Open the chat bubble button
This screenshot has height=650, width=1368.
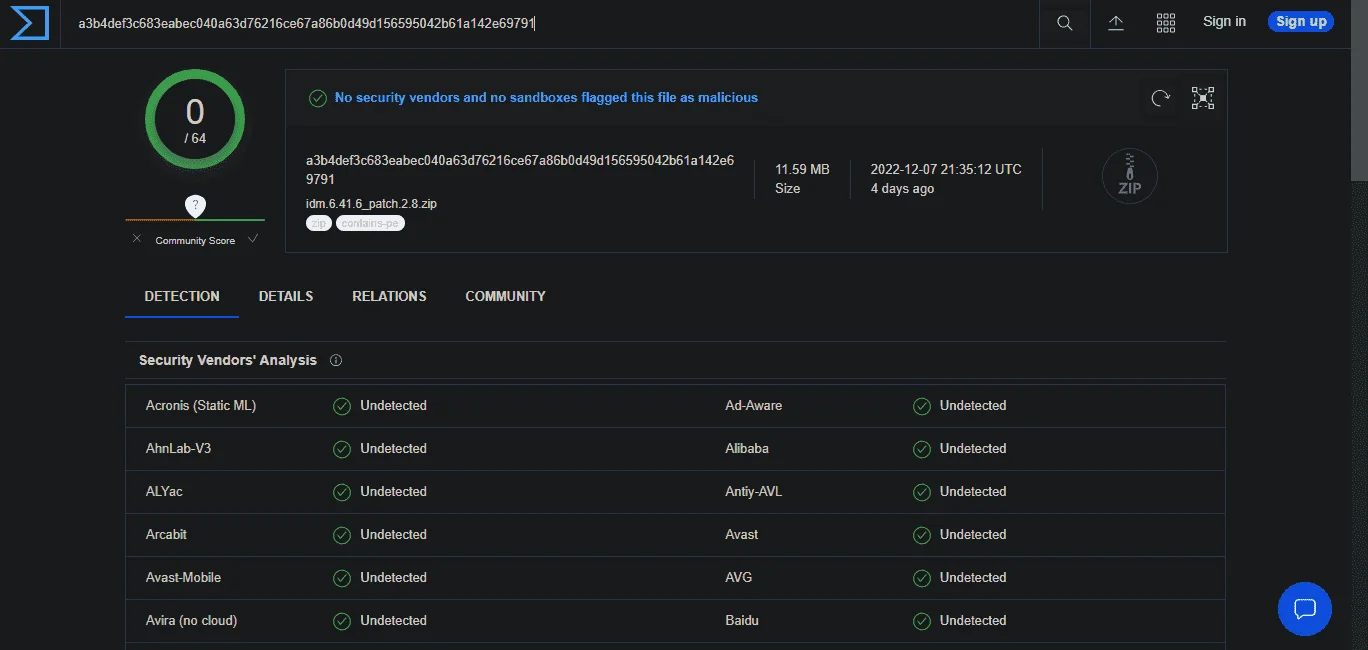point(1305,609)
